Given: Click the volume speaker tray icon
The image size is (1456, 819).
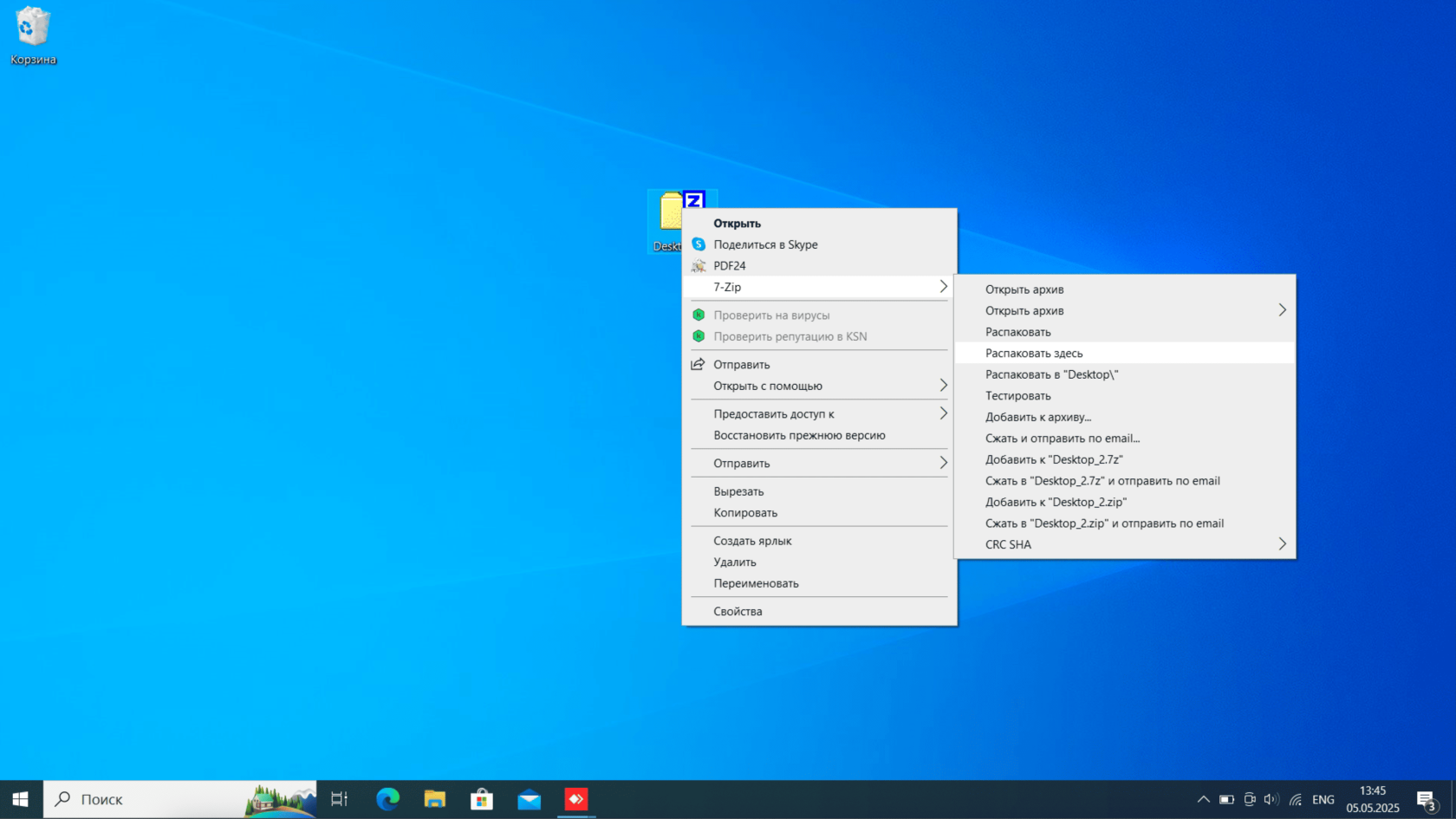Looking at the screenshot, I should (x=1271, y=799).
